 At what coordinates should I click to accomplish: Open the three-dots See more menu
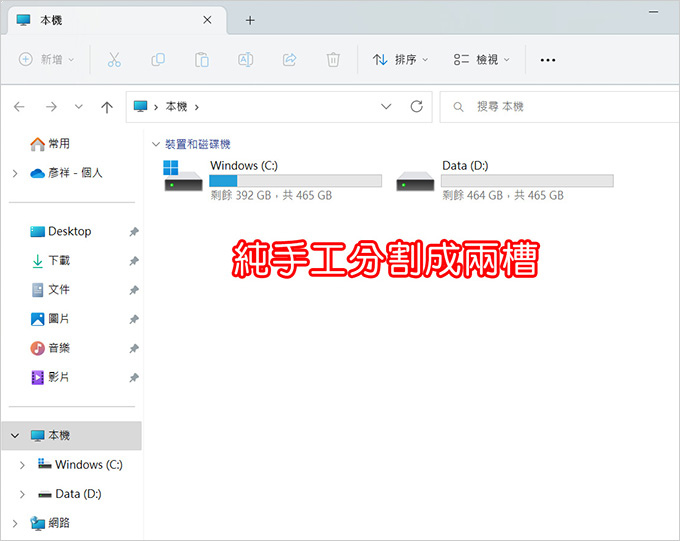[x=548, y=60]
